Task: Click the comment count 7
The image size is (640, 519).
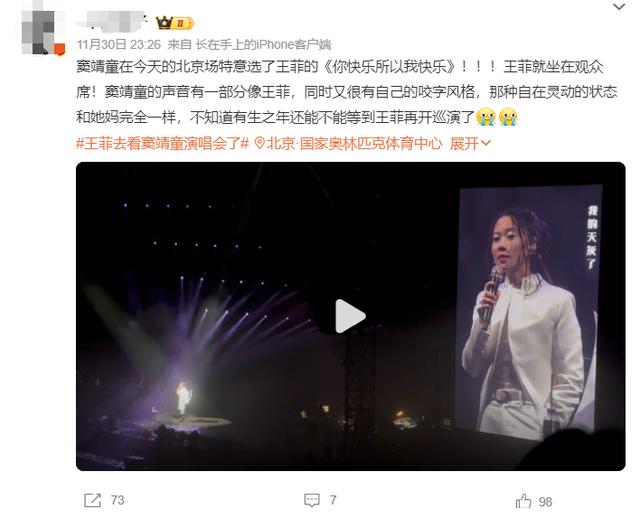Action: pos(333,500)
